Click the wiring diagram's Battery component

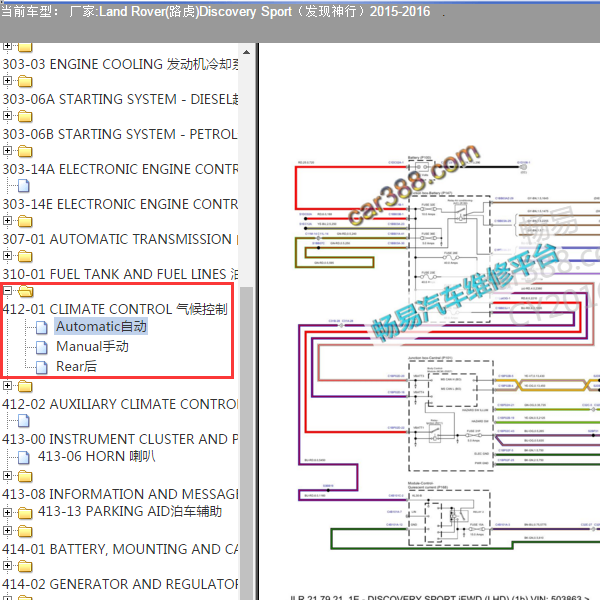pos(422,167)
